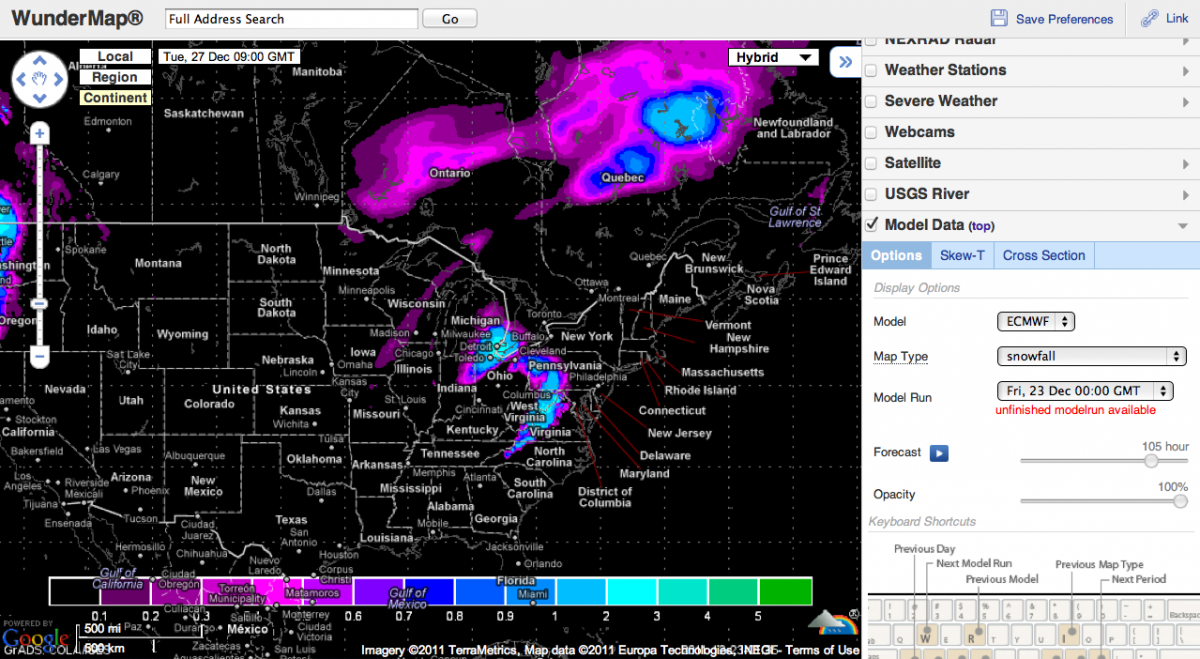The width and height of the screenshot is (1200, 659).
Task: Click the 105 hour forecast value
Action: (x=1165, y=447)
